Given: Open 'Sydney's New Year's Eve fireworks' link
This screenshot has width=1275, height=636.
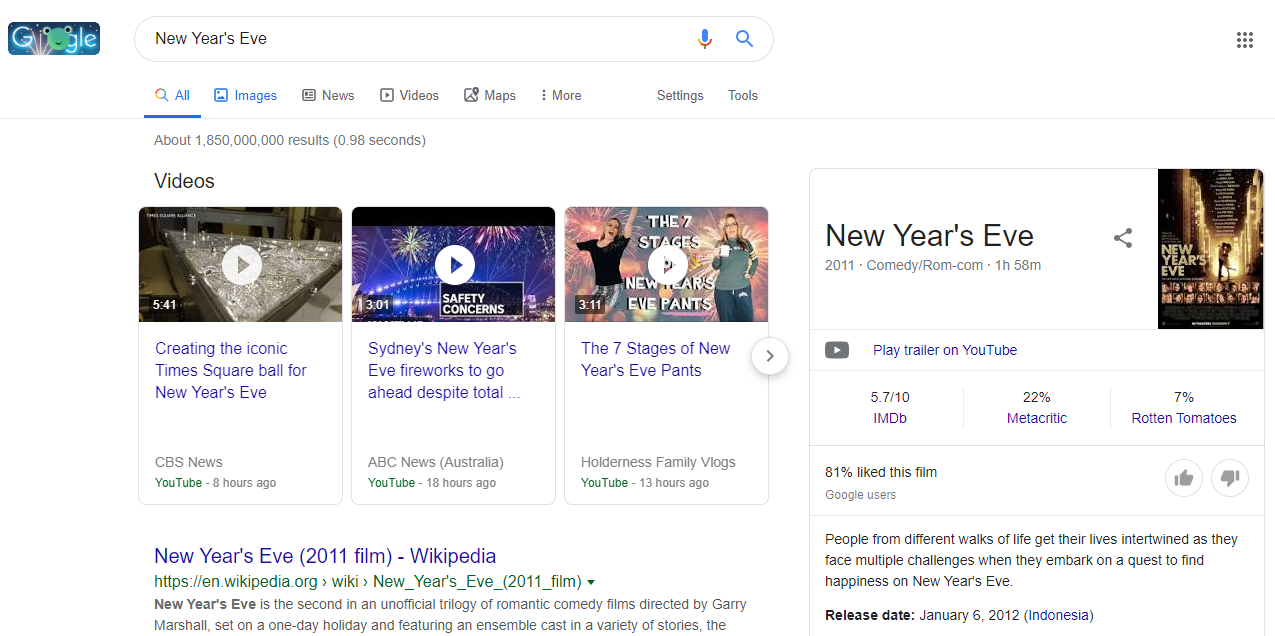Looking at the screenshot, I should pyautogui.click(x=444, y=370).
